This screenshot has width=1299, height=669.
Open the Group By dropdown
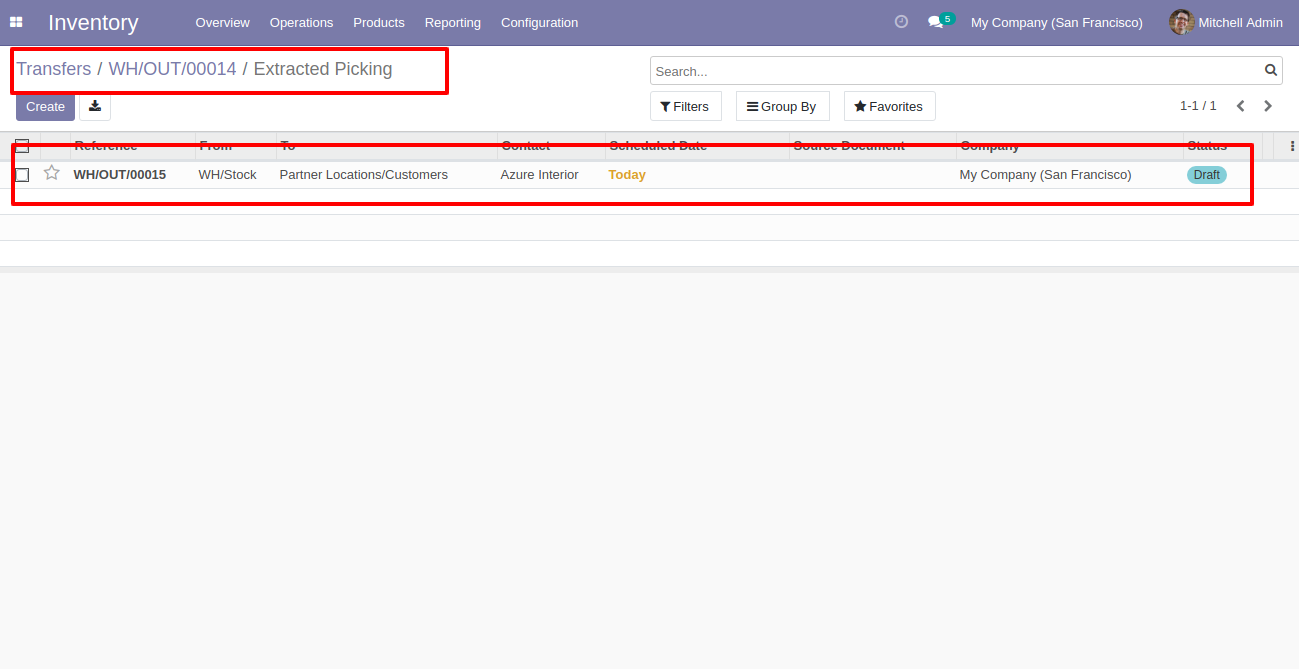coord(782,107)
